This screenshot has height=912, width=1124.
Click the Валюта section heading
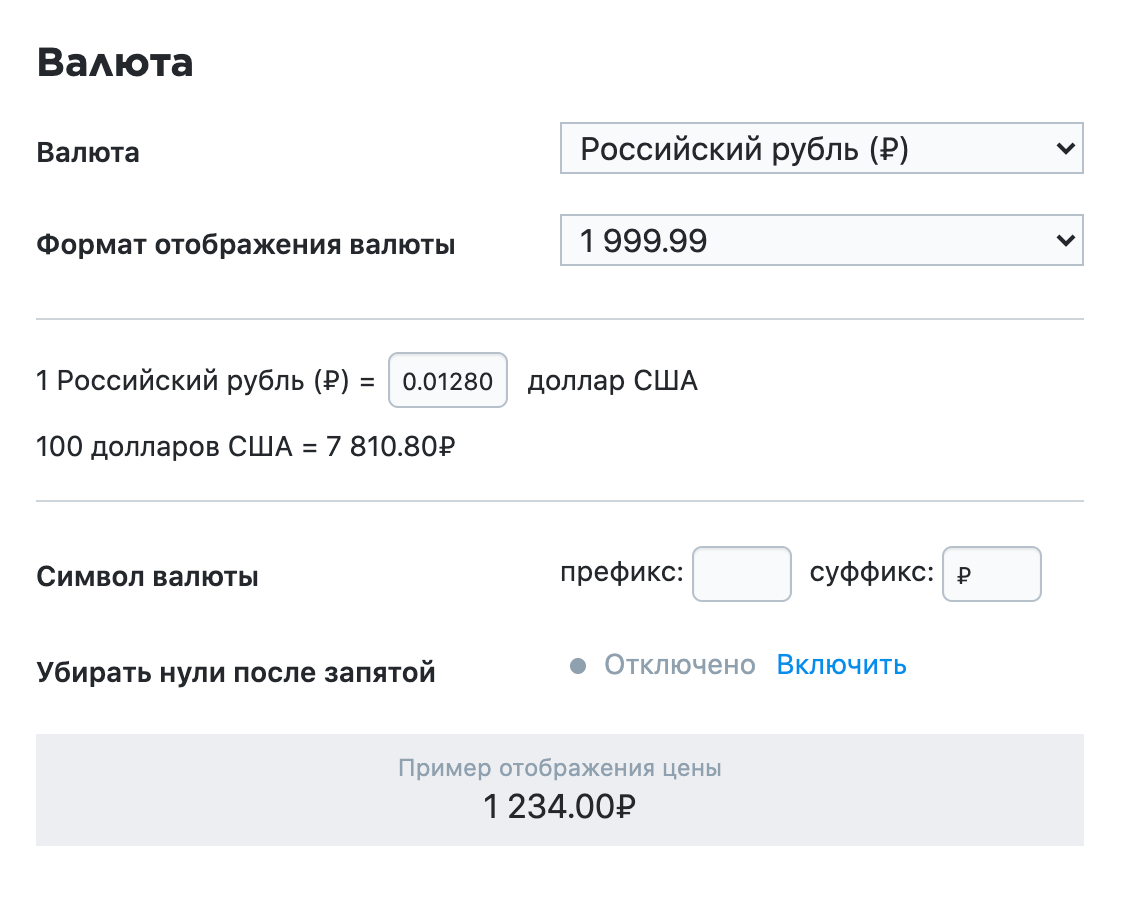coord(115,62)
